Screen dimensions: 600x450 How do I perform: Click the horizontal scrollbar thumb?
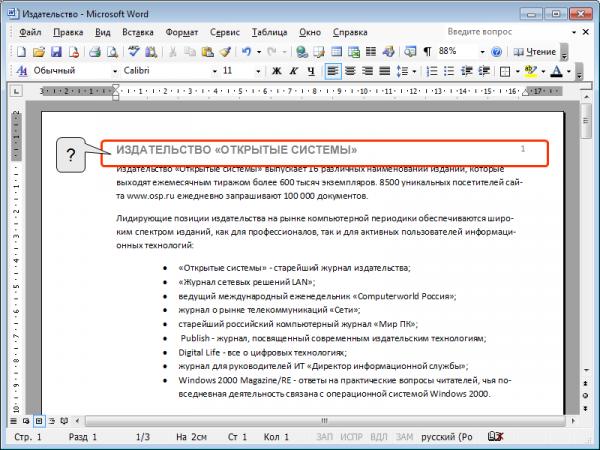325,421
